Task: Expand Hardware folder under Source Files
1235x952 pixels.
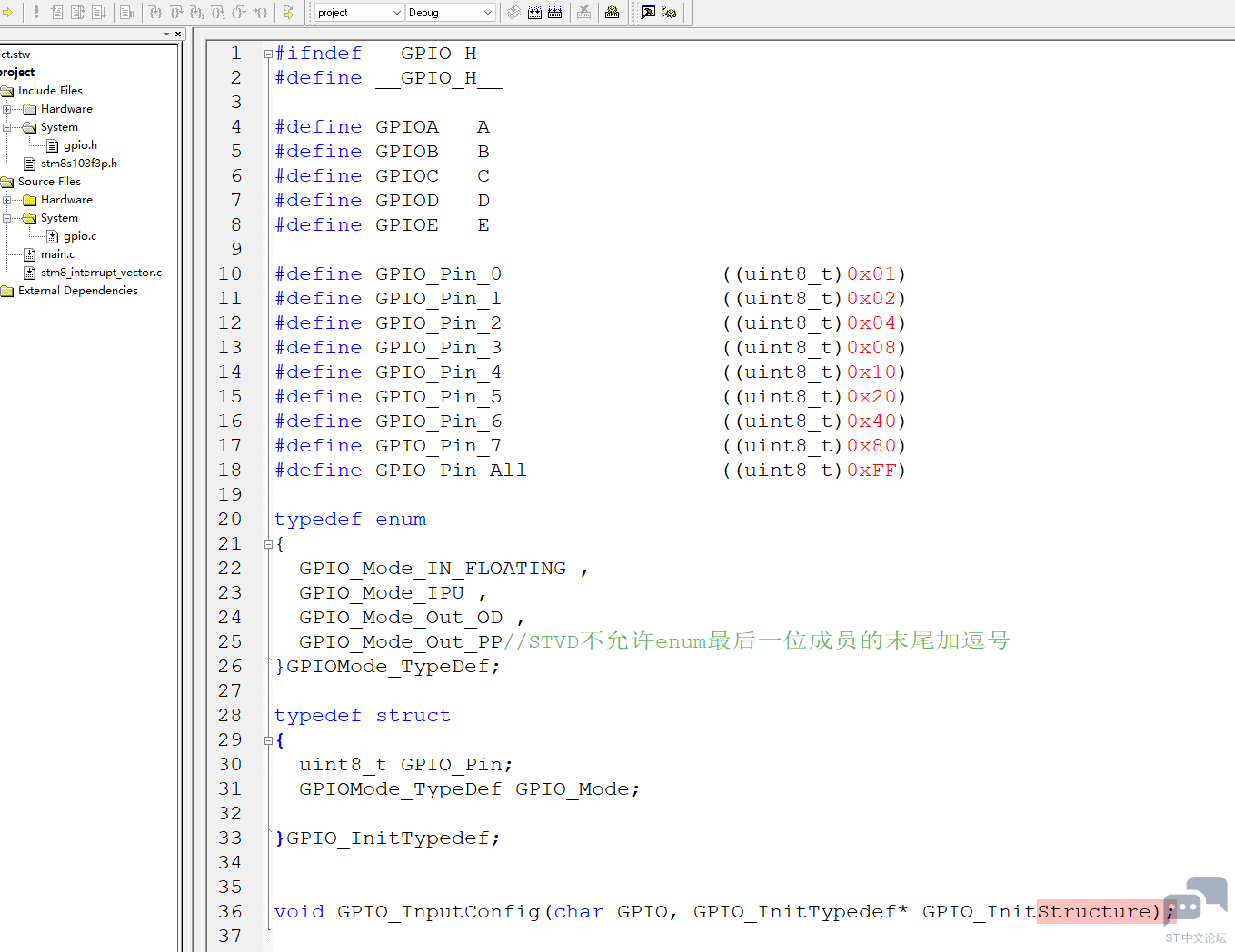Action: [x=7, y=200]
